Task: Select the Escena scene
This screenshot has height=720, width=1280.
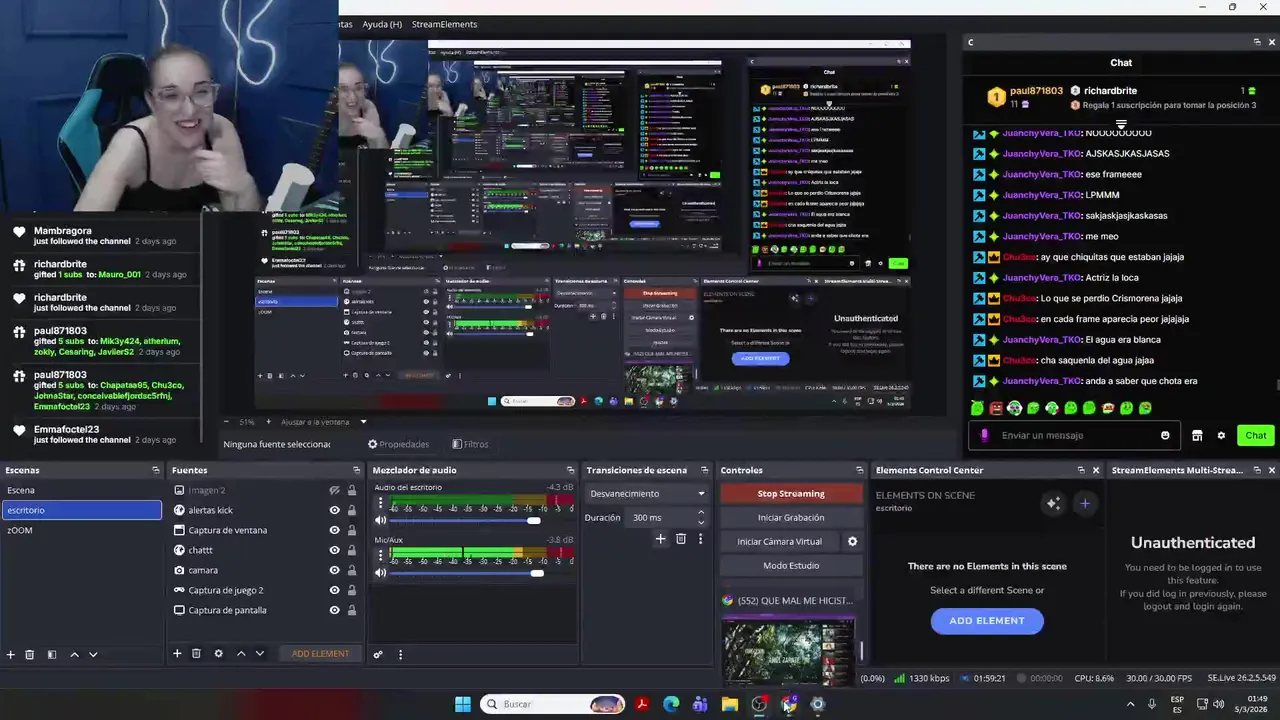Action: point(82,490)
